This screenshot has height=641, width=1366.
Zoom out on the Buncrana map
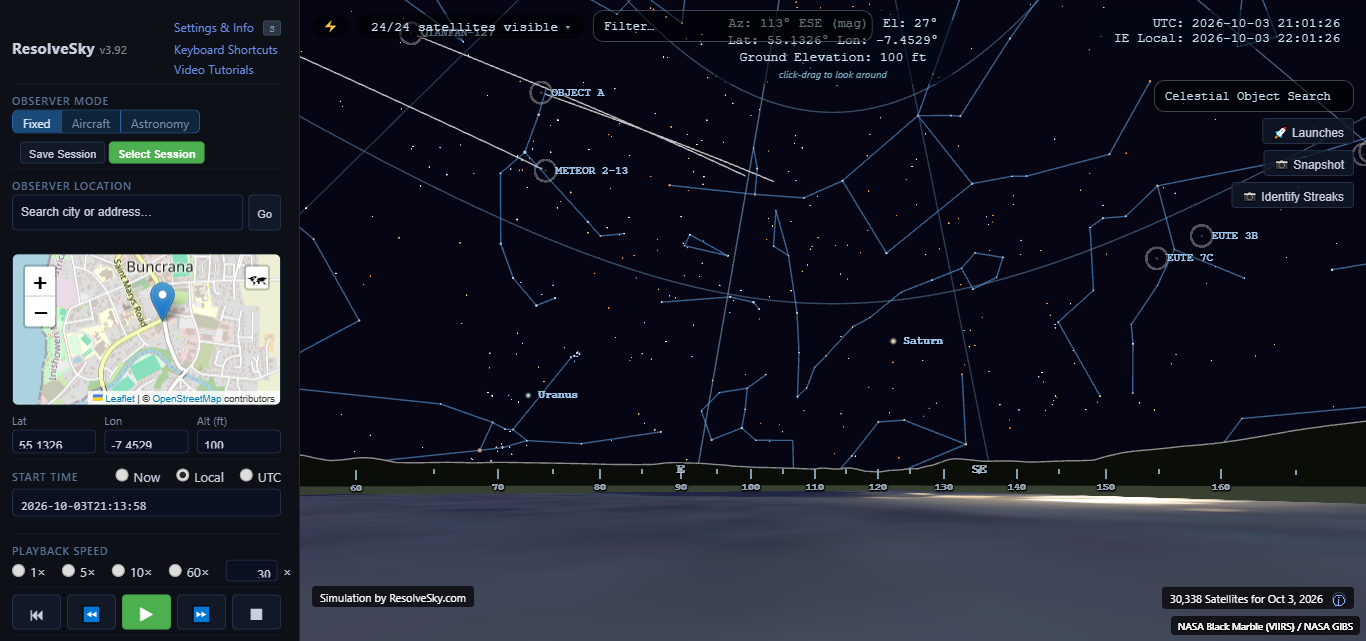pyautogui.click(x=40, y=313)
